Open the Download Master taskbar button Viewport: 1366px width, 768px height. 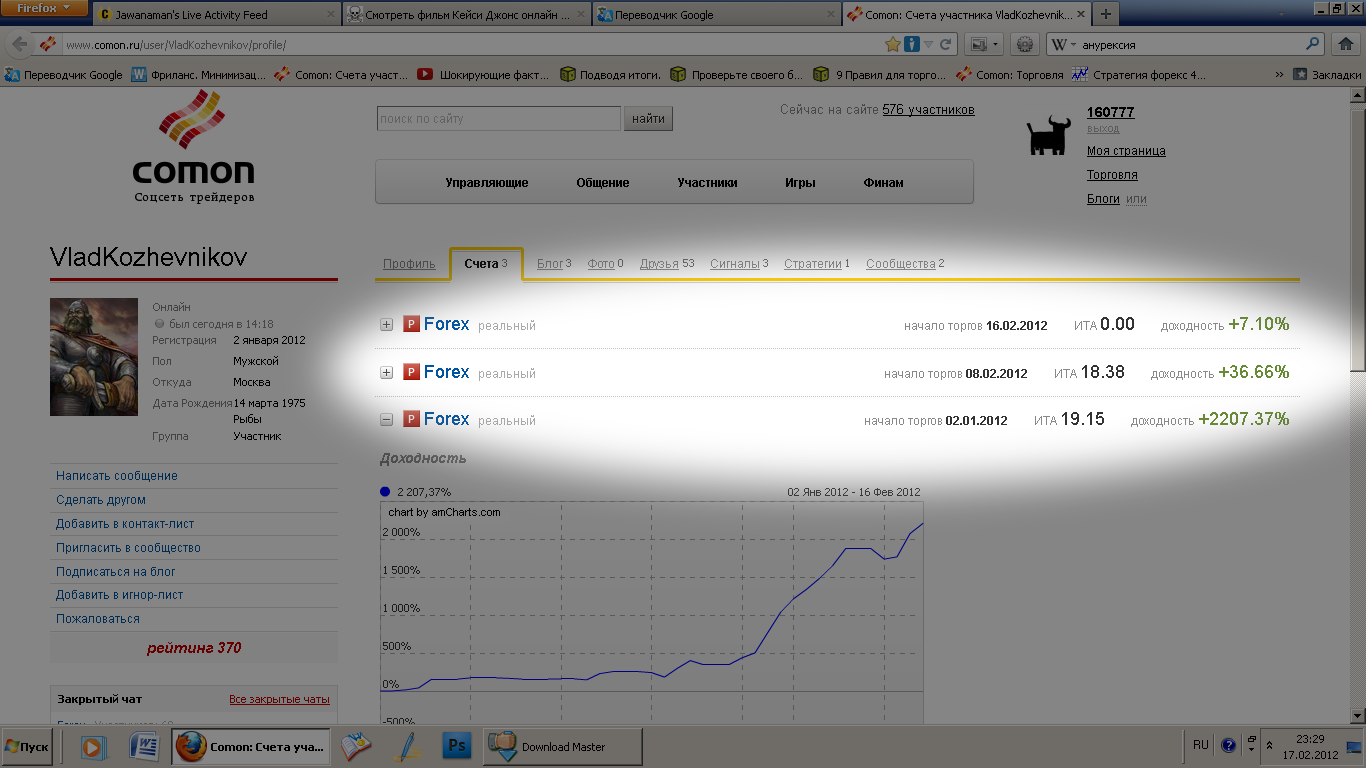[x=562, y=747]
